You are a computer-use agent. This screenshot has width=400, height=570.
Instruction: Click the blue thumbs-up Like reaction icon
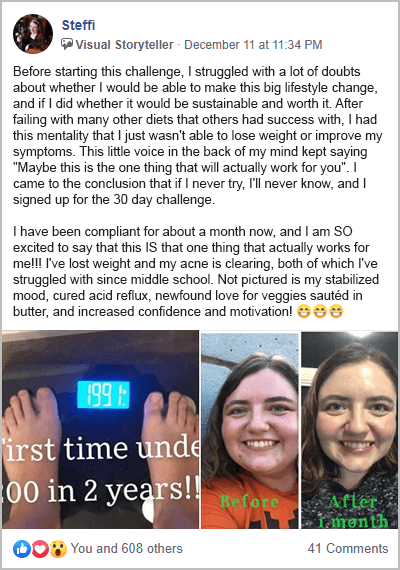tap(22, 549)
